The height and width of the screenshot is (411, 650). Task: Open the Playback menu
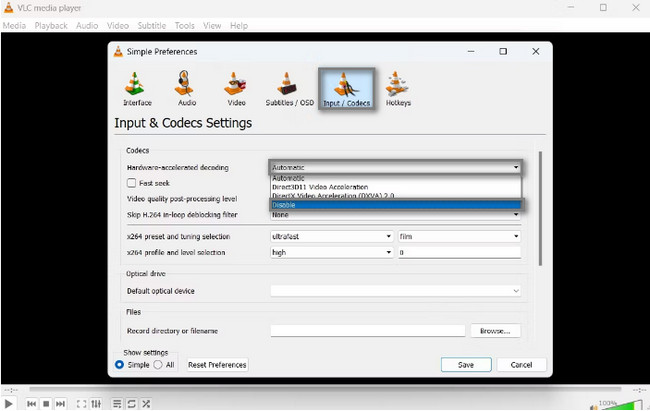click(51, 26)
